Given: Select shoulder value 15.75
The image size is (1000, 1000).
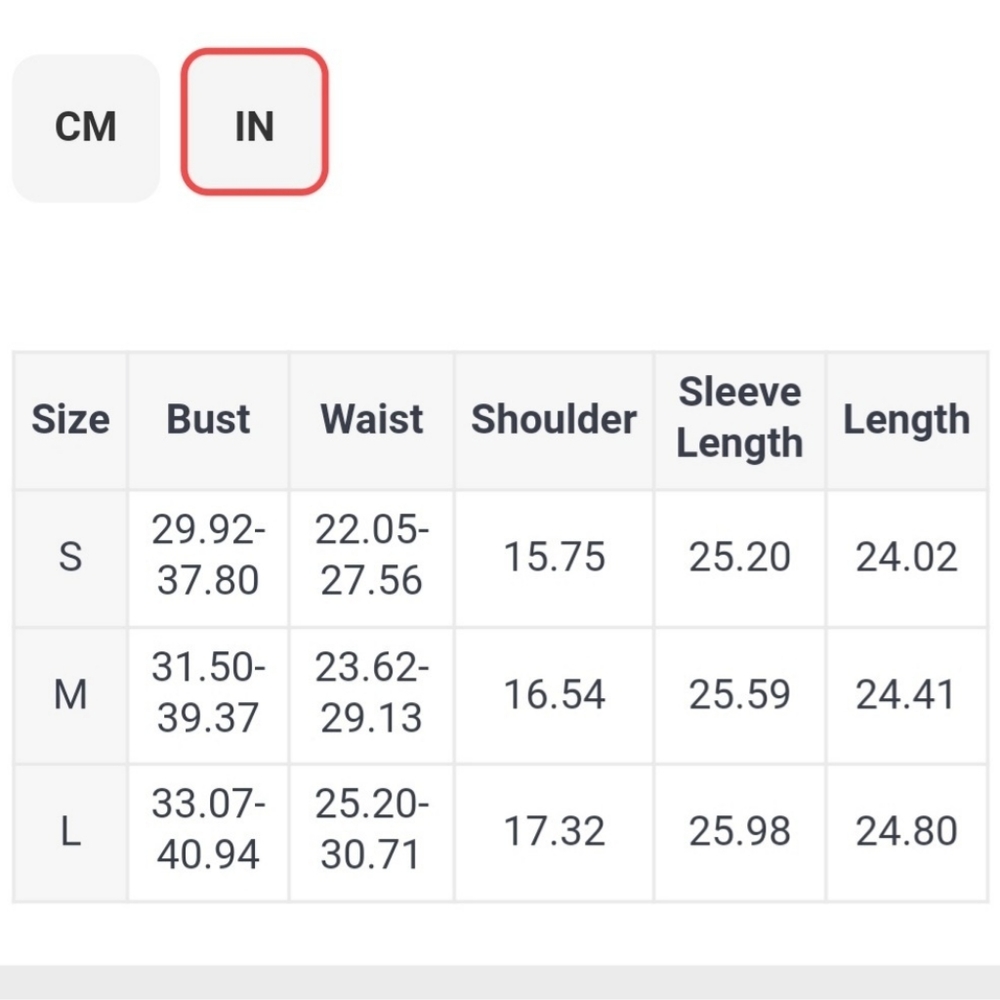Looking at the screenshot, I should coord(554,557).
